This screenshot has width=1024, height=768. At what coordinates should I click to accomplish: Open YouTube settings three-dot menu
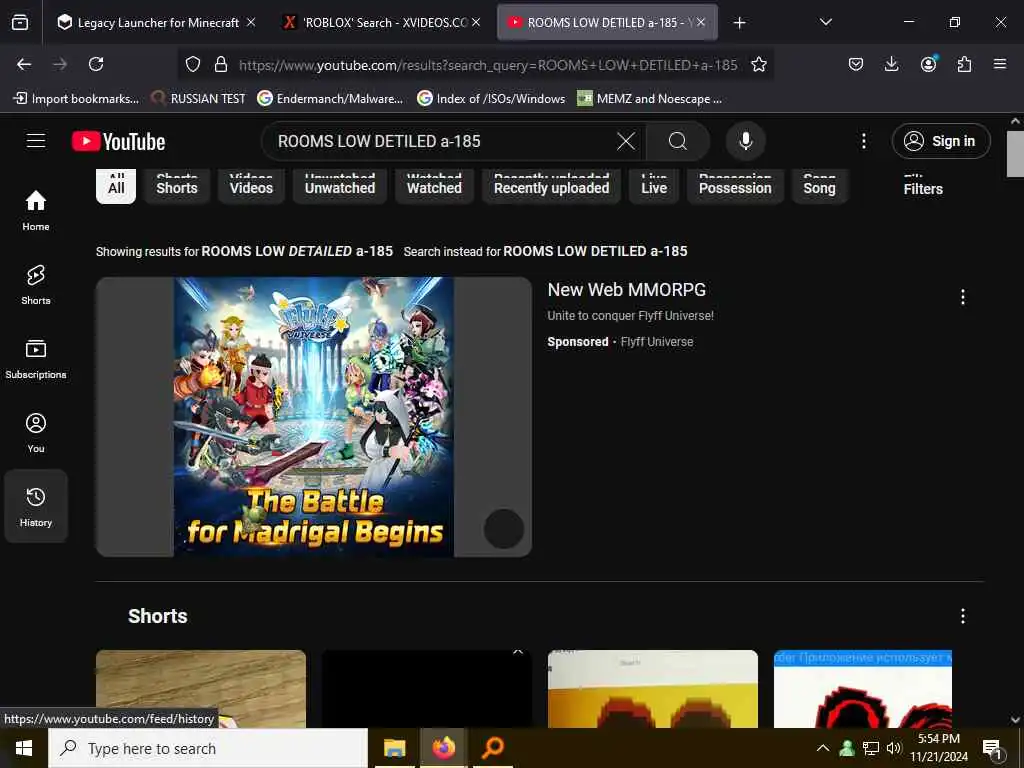pos(863,141)
